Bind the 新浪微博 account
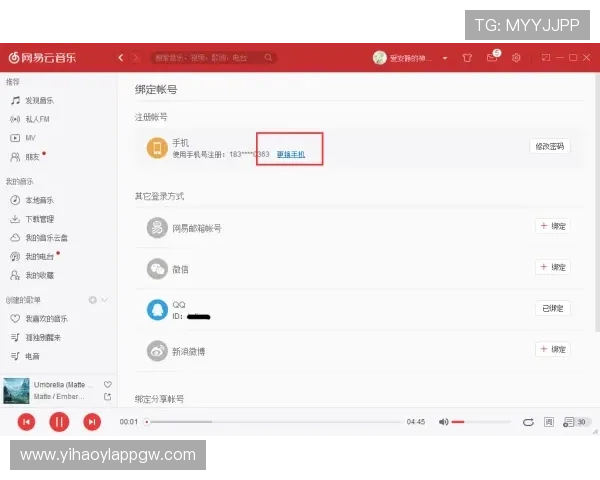 pos(553,349)
